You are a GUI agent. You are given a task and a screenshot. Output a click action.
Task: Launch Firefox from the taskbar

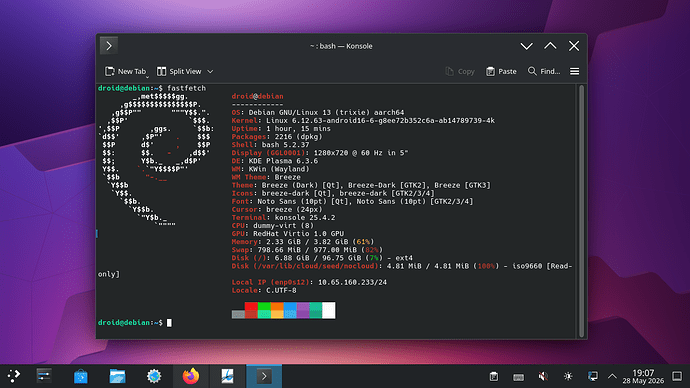pyautogui.click(x=191, y=376)
